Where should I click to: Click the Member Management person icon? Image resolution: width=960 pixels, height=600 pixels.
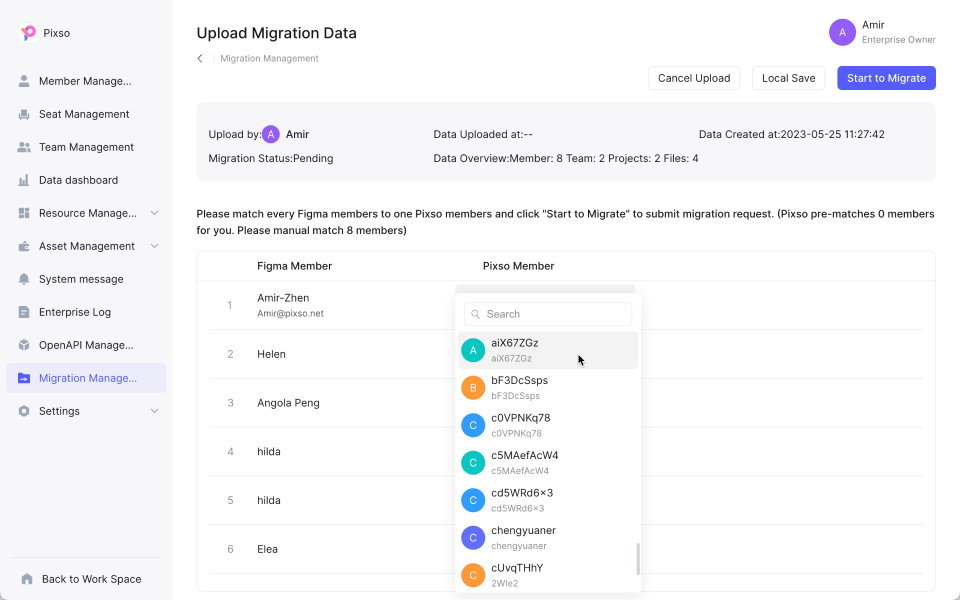(24, 81)
